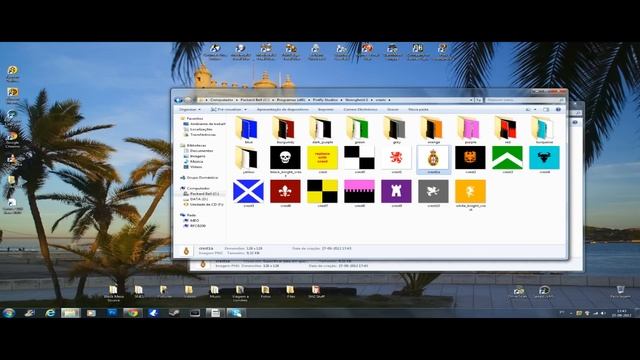Viewport: 640px width, 360px height.
Task: Select Grupo Doméstico in navigation pane
Action: click(x=202, y=178)
